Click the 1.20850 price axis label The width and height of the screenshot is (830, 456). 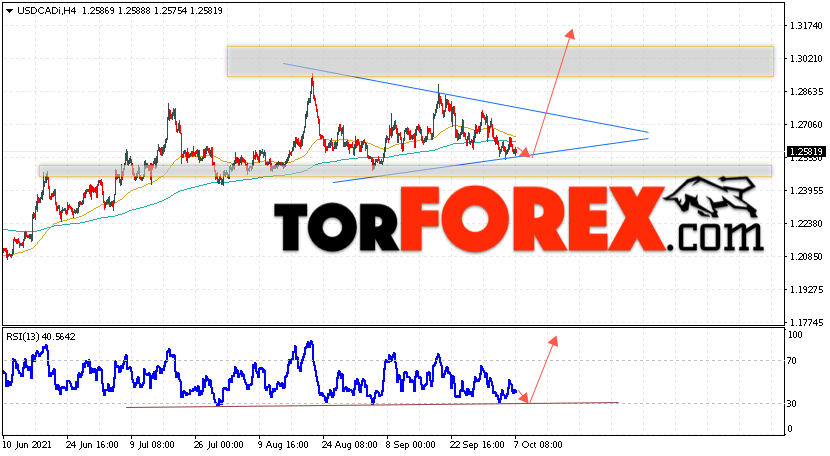(806, 256)
